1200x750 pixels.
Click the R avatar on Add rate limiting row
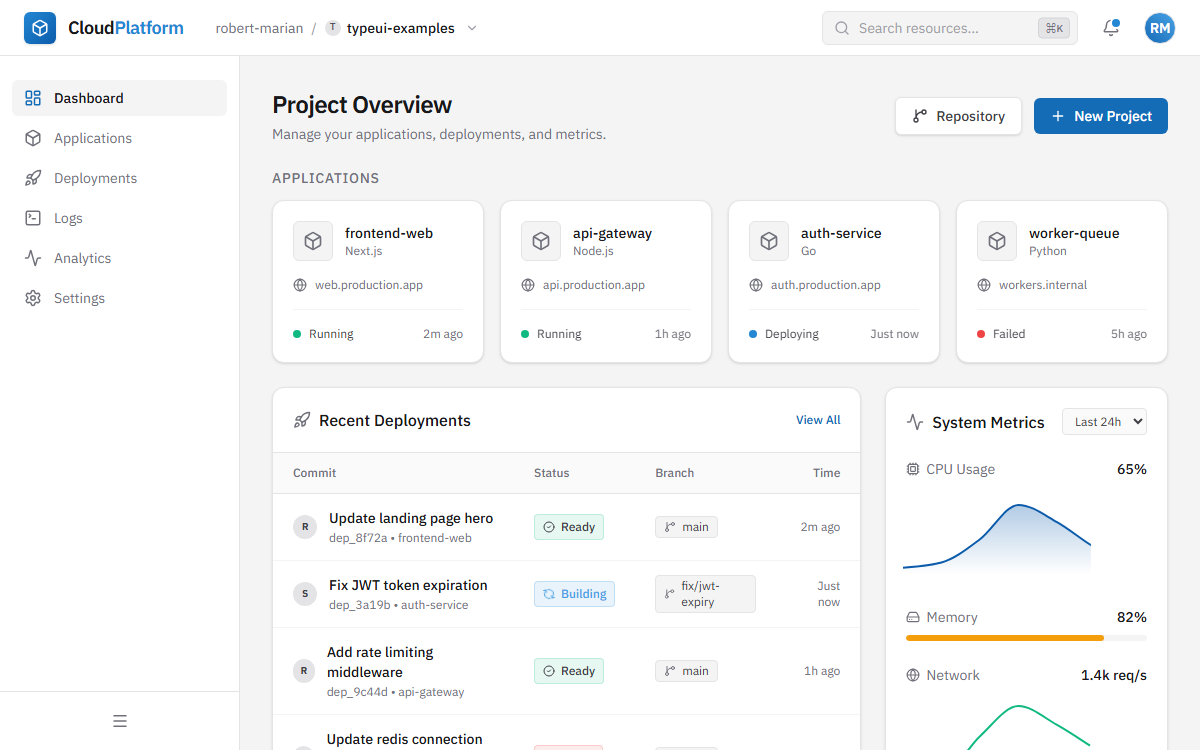[304, 671]
